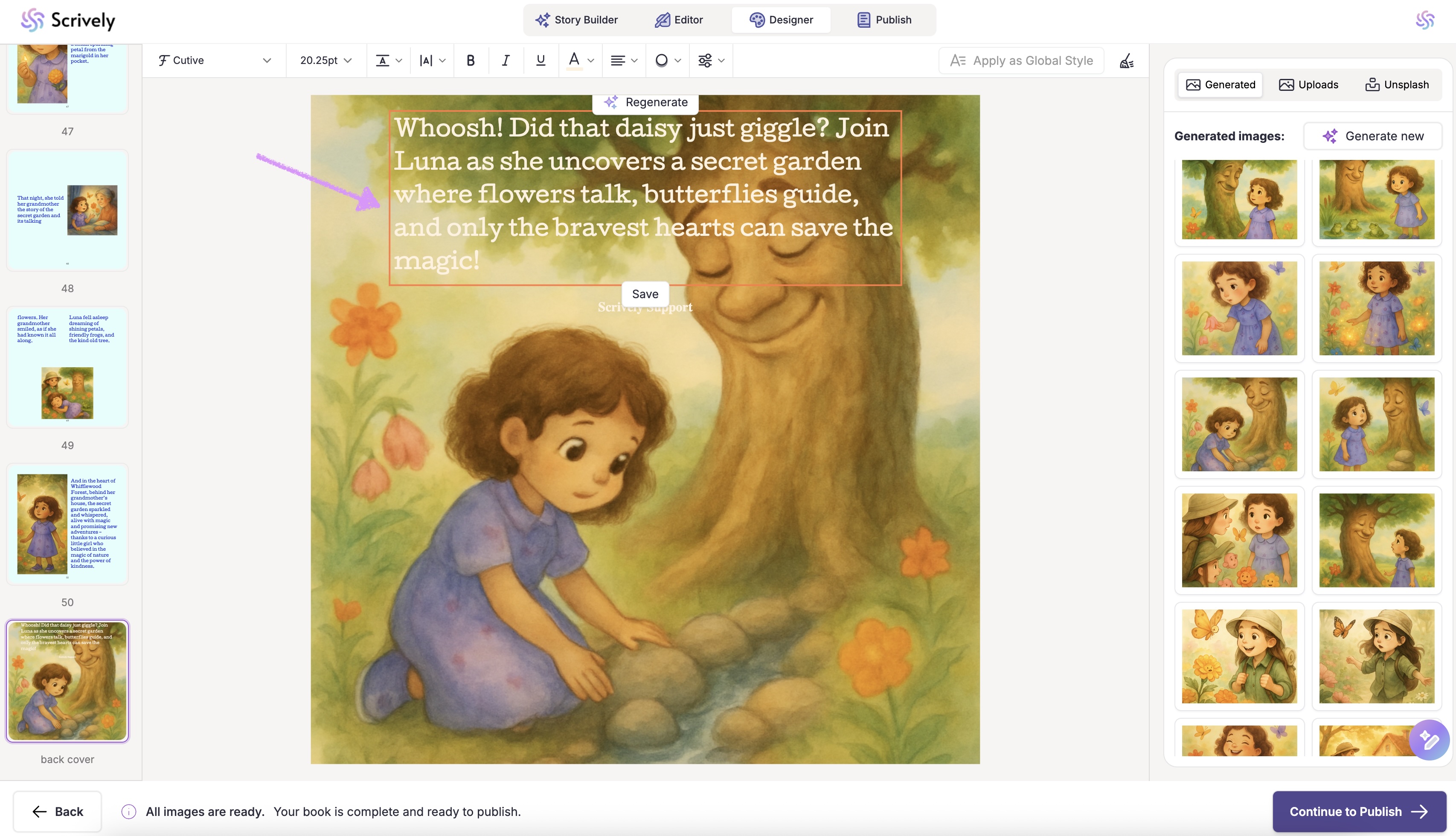
Task: Open the advanced settings sliders icon
Action: coord(711,60)
